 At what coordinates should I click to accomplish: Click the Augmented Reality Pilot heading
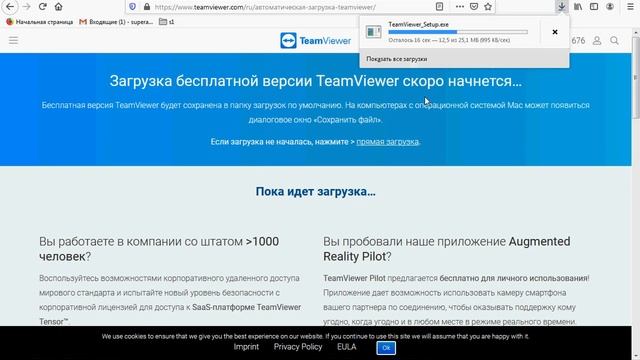[447, 249]
